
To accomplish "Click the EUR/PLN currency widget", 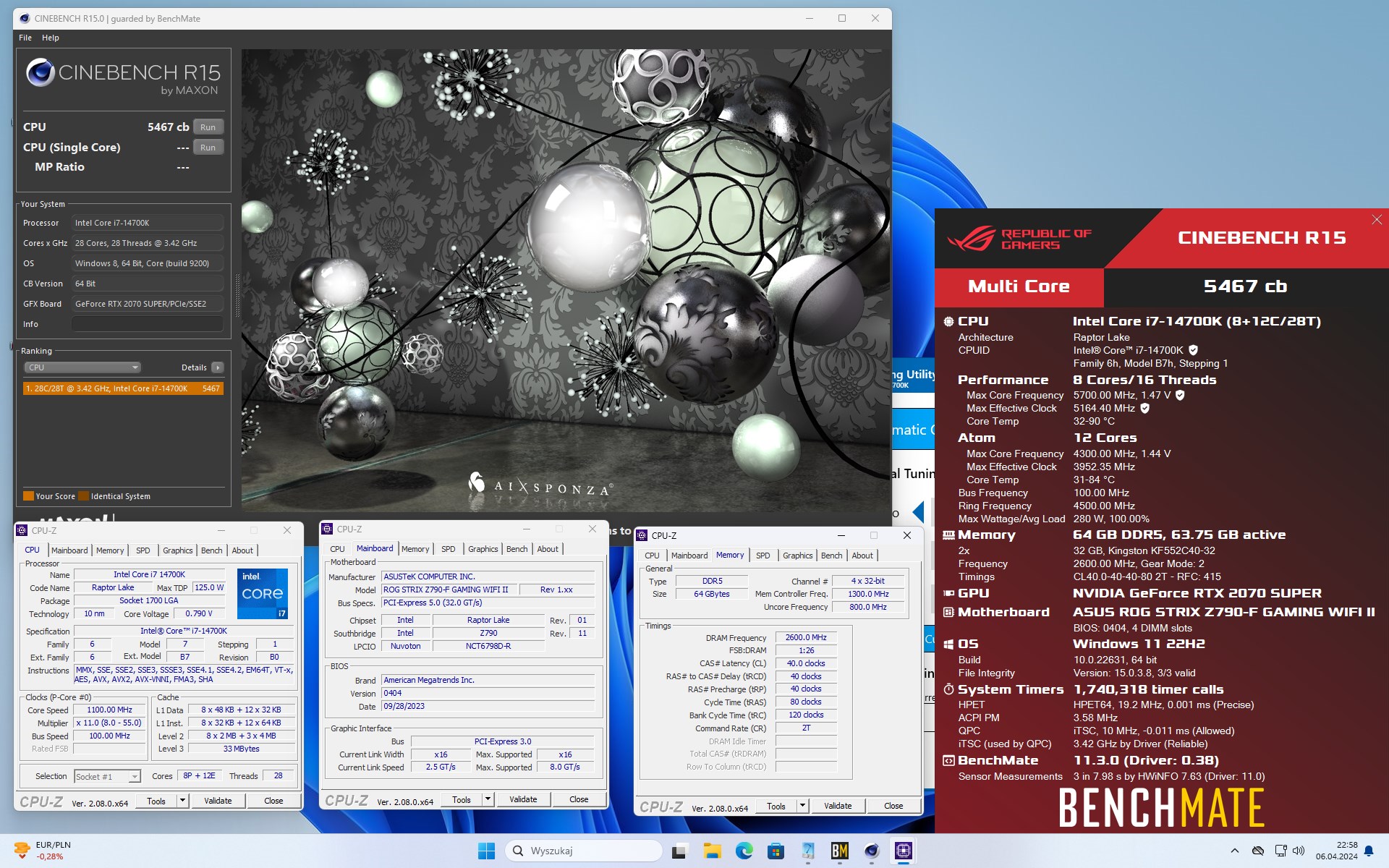I will click(x=43, y=851).
